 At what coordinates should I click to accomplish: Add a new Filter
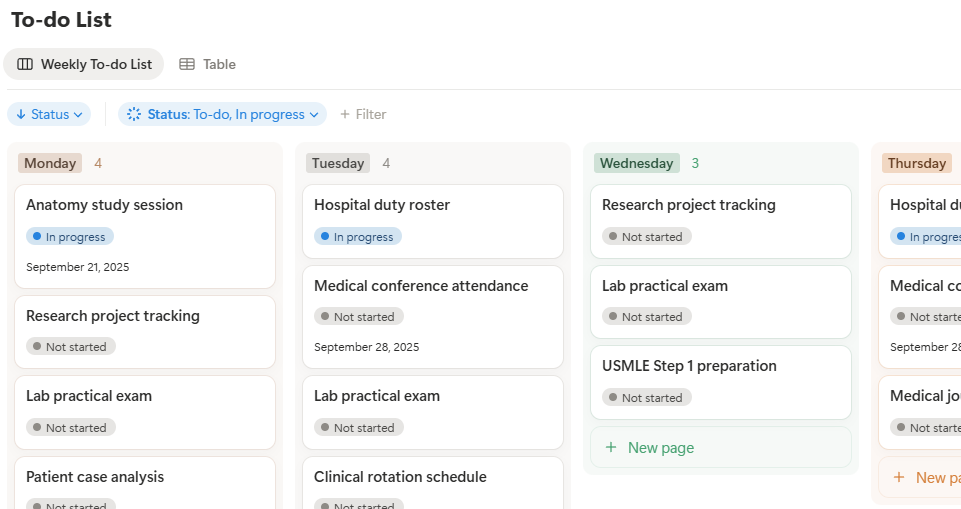click(x=363, y=114)
